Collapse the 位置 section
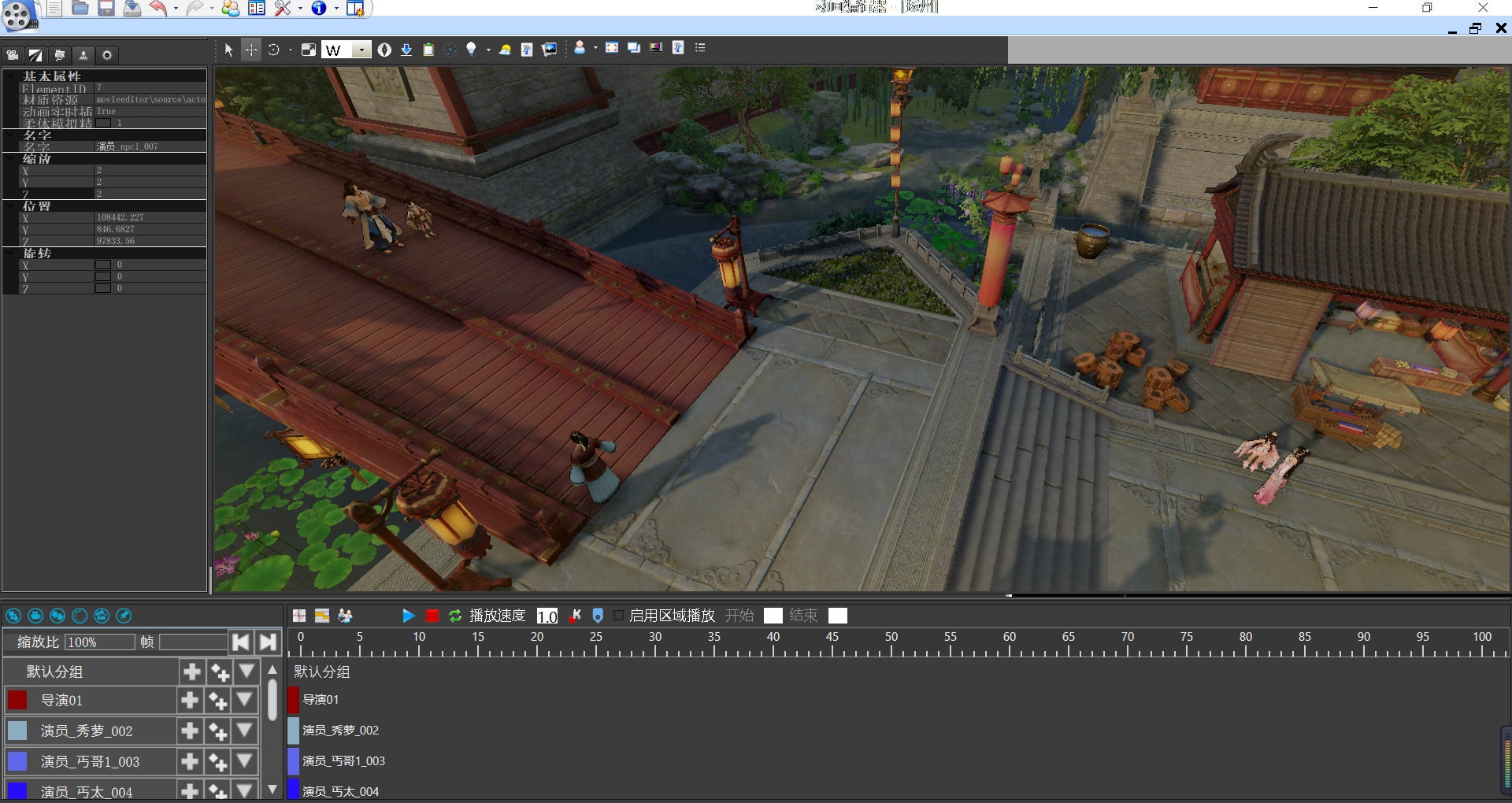 [11, 205]
